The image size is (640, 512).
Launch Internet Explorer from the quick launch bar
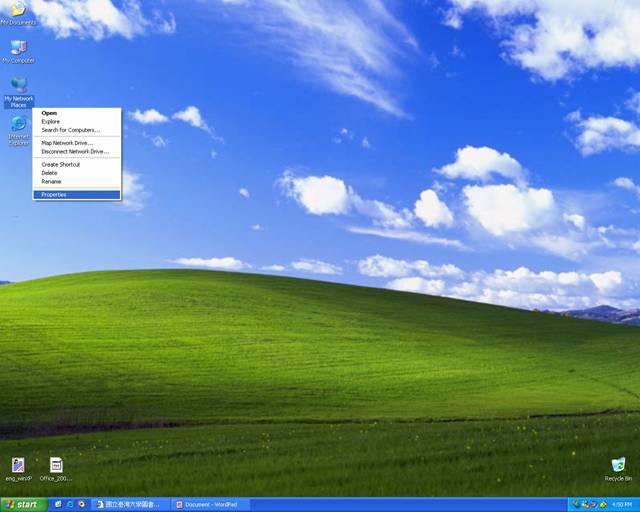click(x=70, y=504)
